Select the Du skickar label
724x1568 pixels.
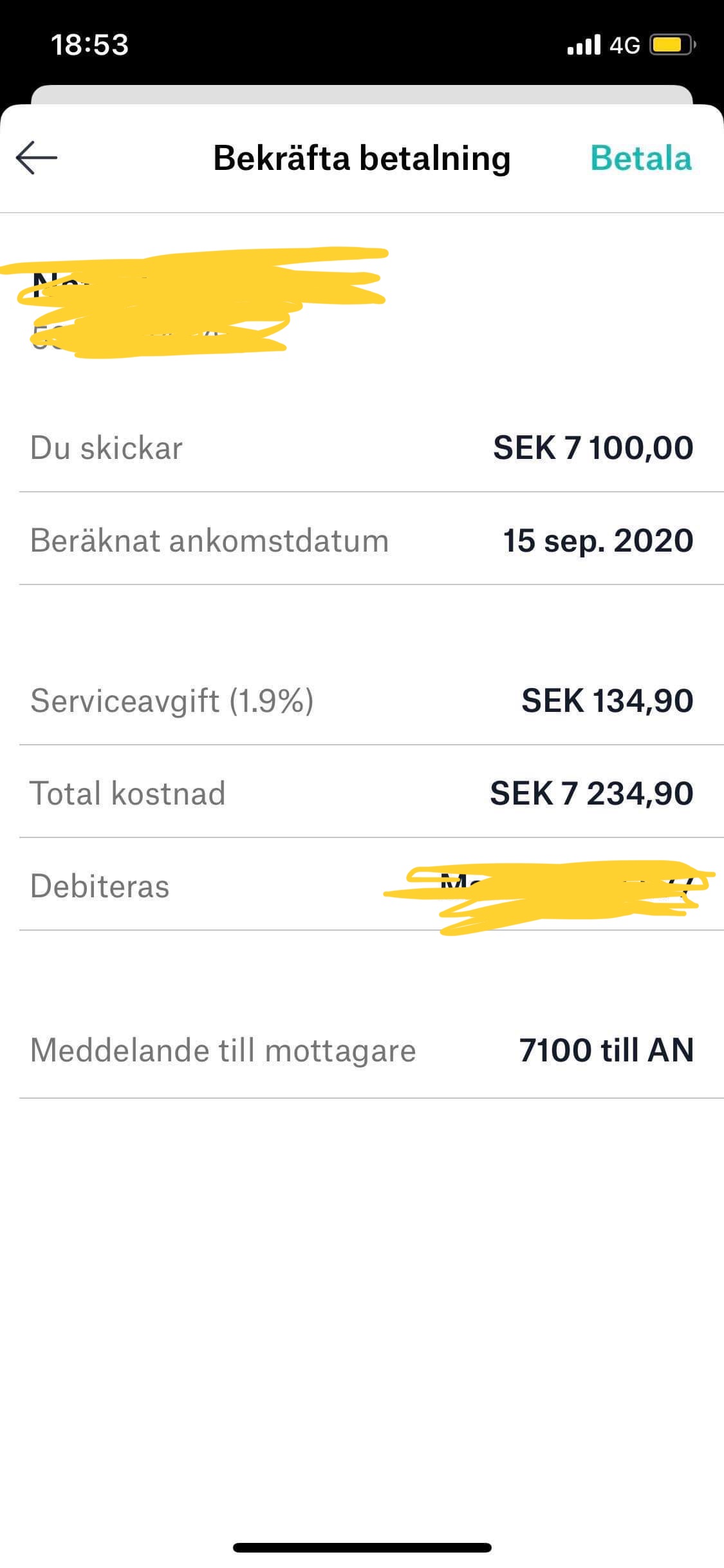coord(106,448)
